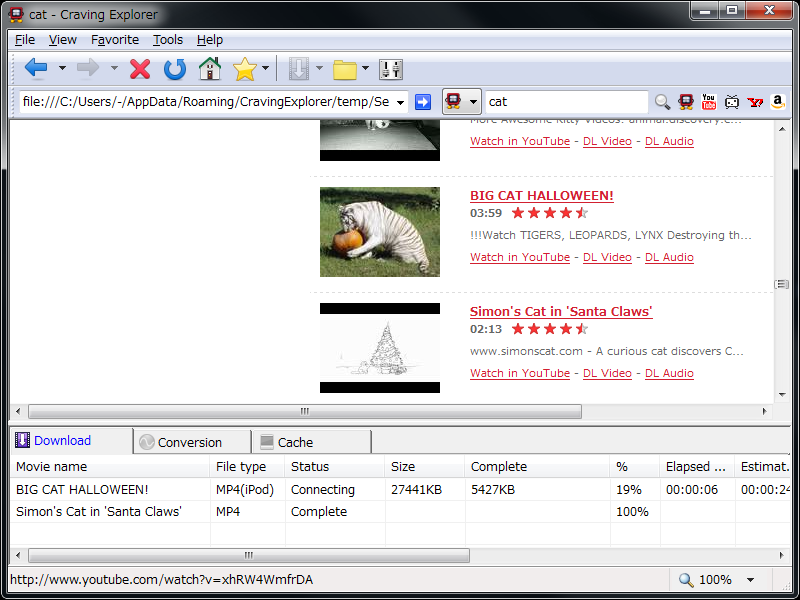
Task: Search on Niconico using the TV icon
Action: pos(732,102)
